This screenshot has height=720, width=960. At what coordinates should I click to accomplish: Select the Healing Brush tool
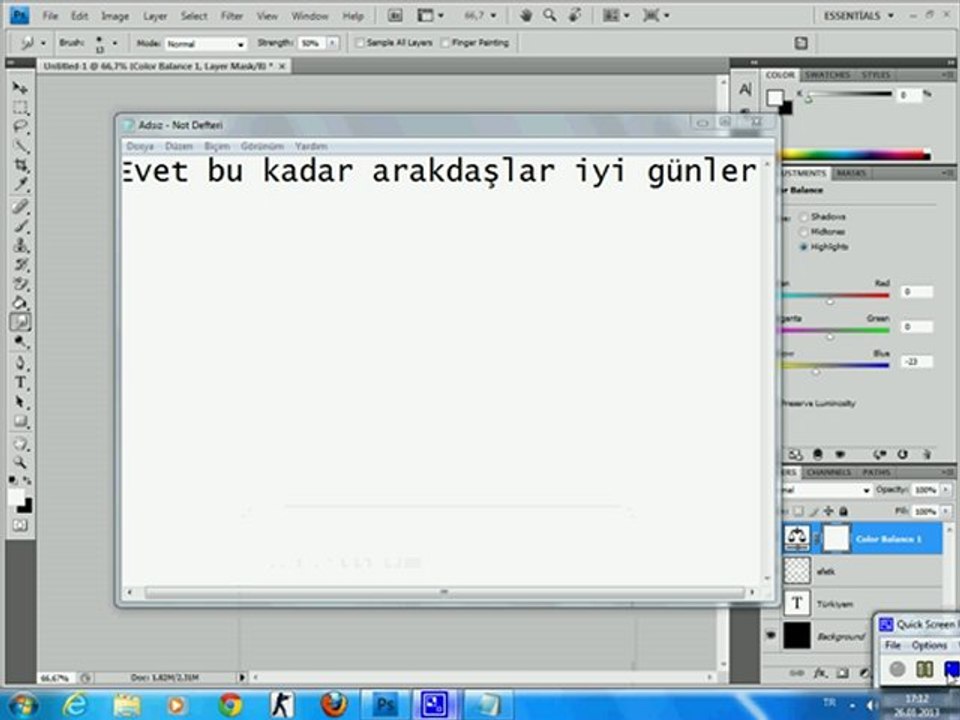pos(20,206)
